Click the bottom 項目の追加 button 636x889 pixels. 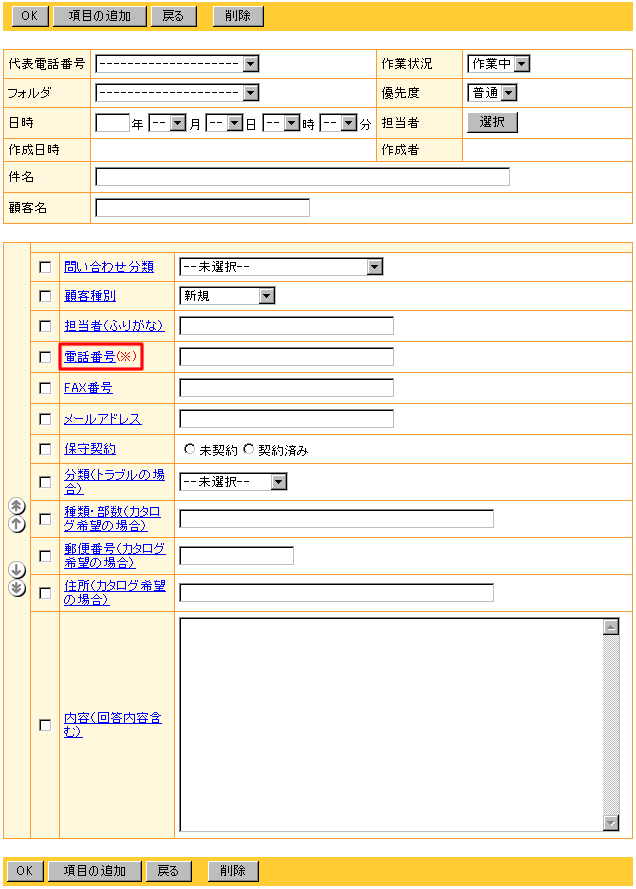pyautogui.click(x=95, y=871)
